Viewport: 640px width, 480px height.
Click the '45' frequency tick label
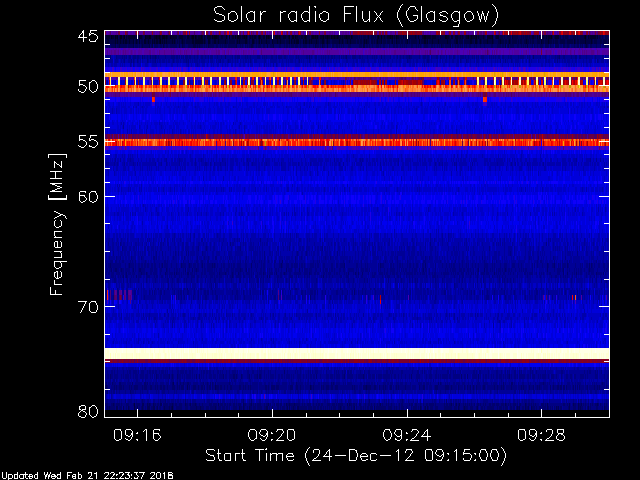(x=88, y=36)
